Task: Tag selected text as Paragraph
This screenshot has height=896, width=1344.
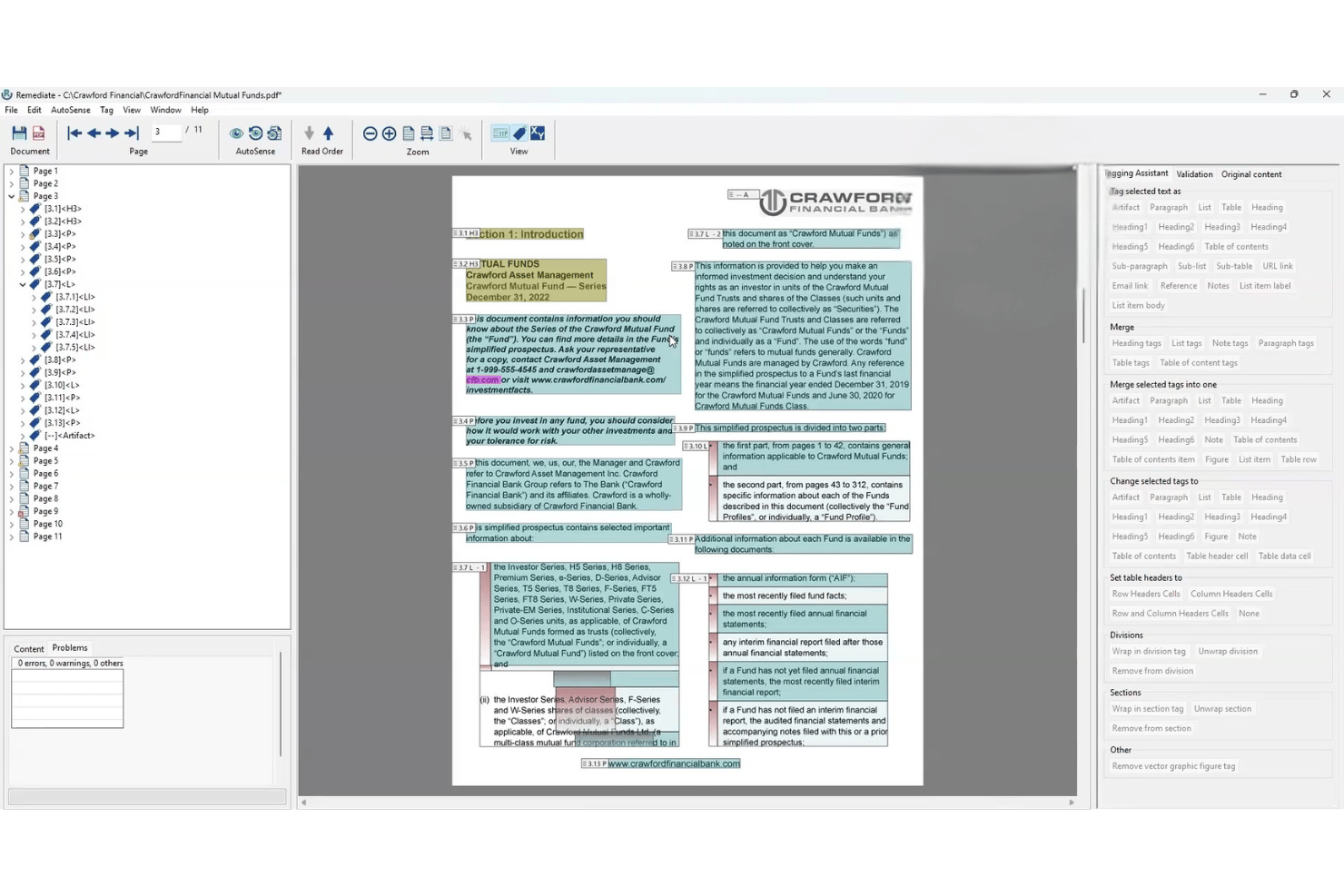Action: 1169,208
